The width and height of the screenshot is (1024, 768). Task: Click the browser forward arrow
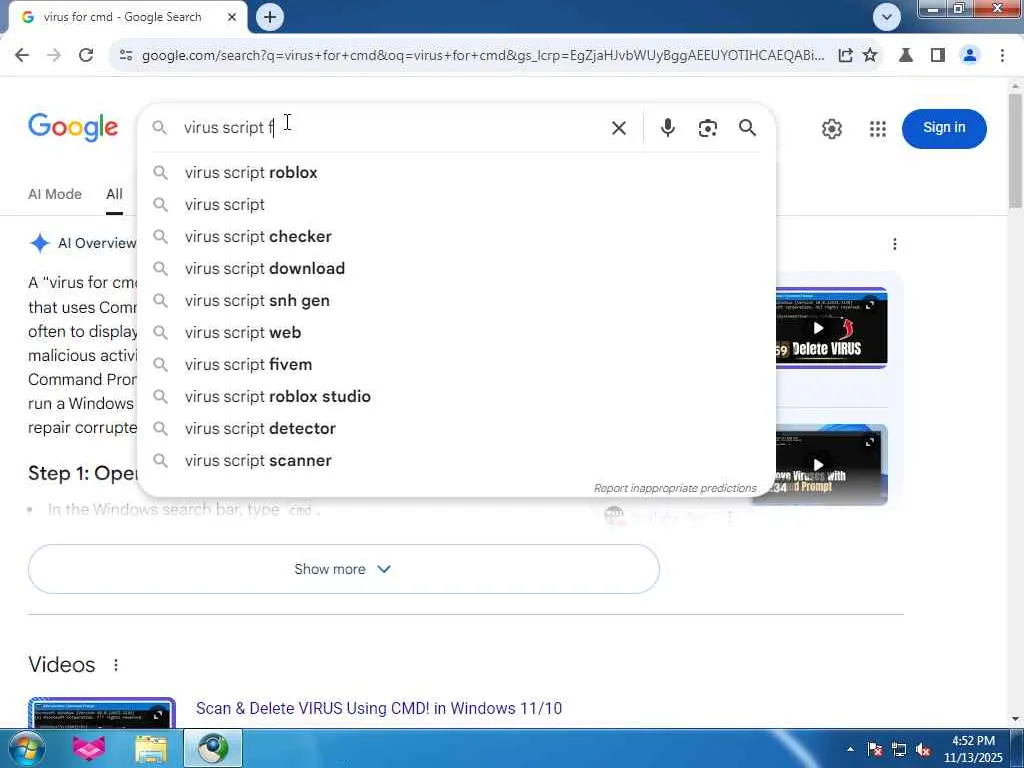[x=54, y=56]
